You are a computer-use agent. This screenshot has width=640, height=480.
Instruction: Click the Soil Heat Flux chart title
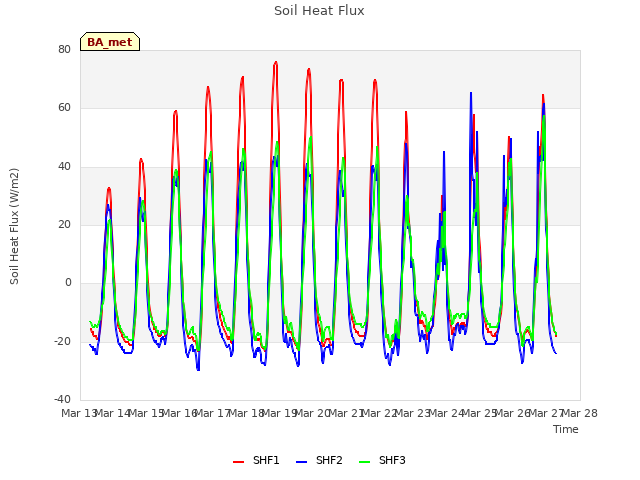pos(319,11)
